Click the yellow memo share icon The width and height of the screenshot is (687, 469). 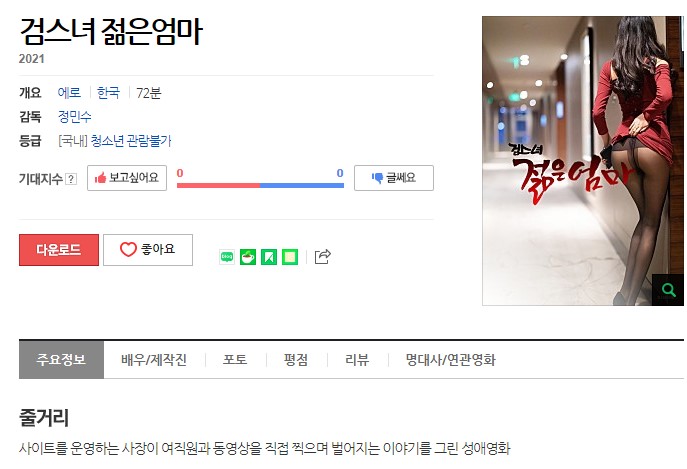point(290,257)
